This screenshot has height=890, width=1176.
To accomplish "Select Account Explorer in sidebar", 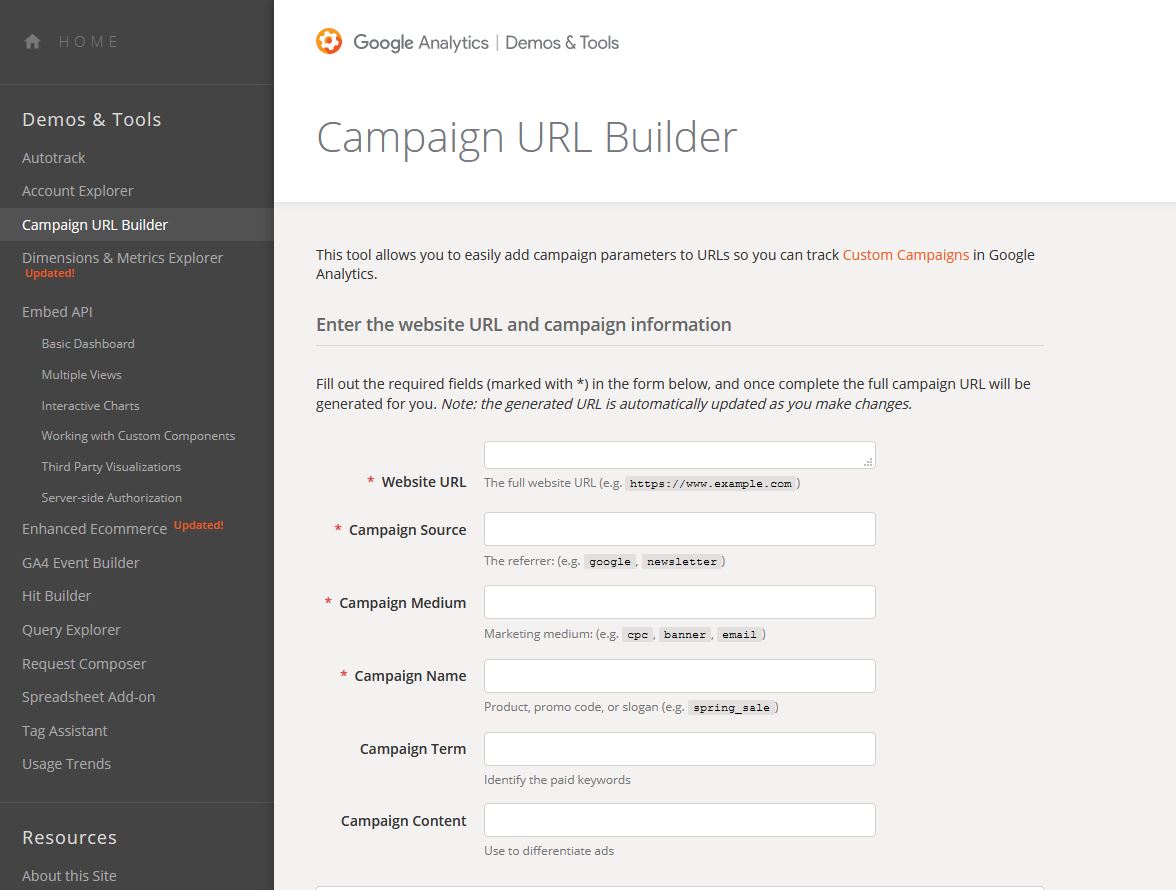I will point(78,191).
